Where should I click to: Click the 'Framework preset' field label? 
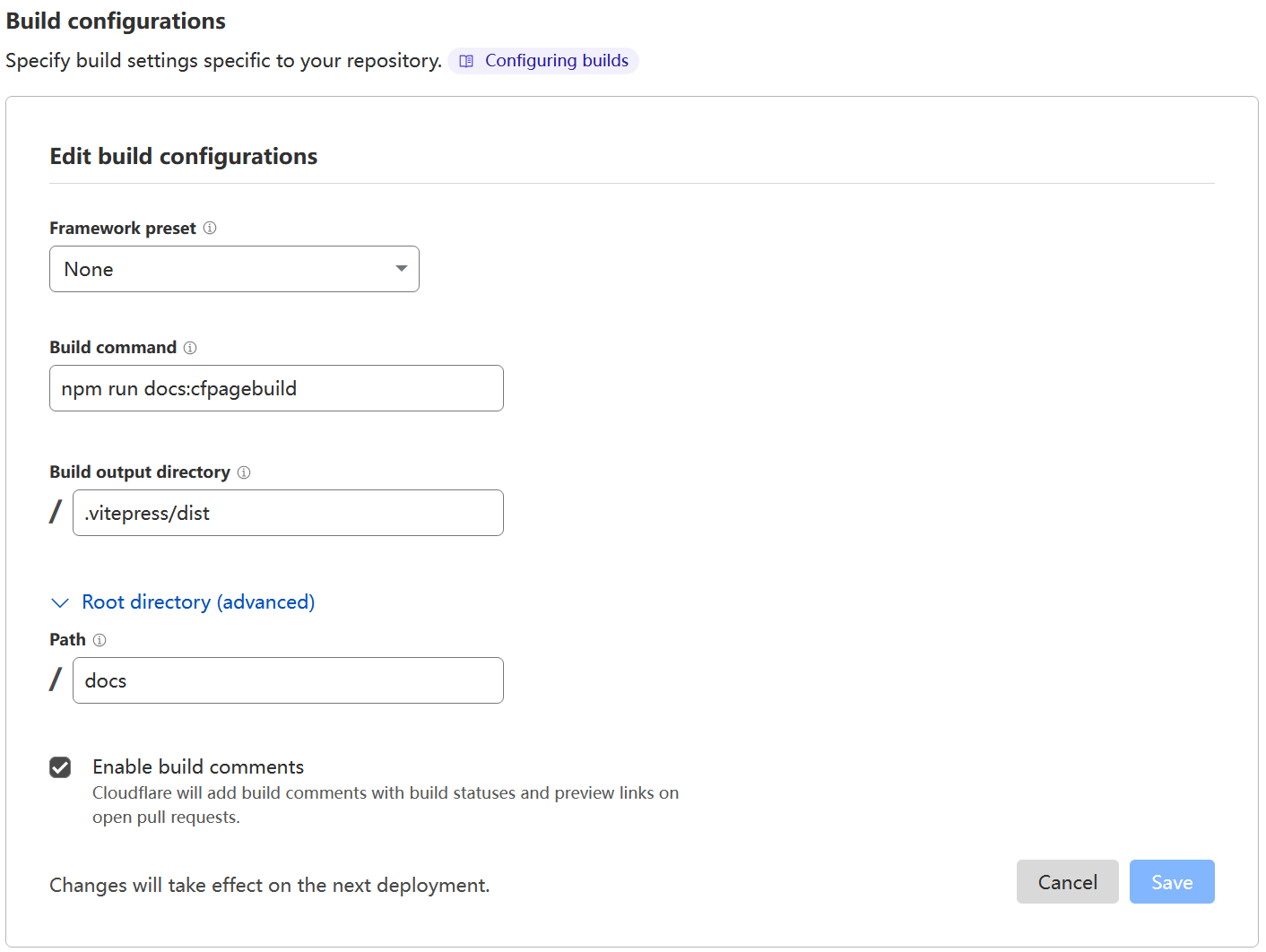coord(123,229)
